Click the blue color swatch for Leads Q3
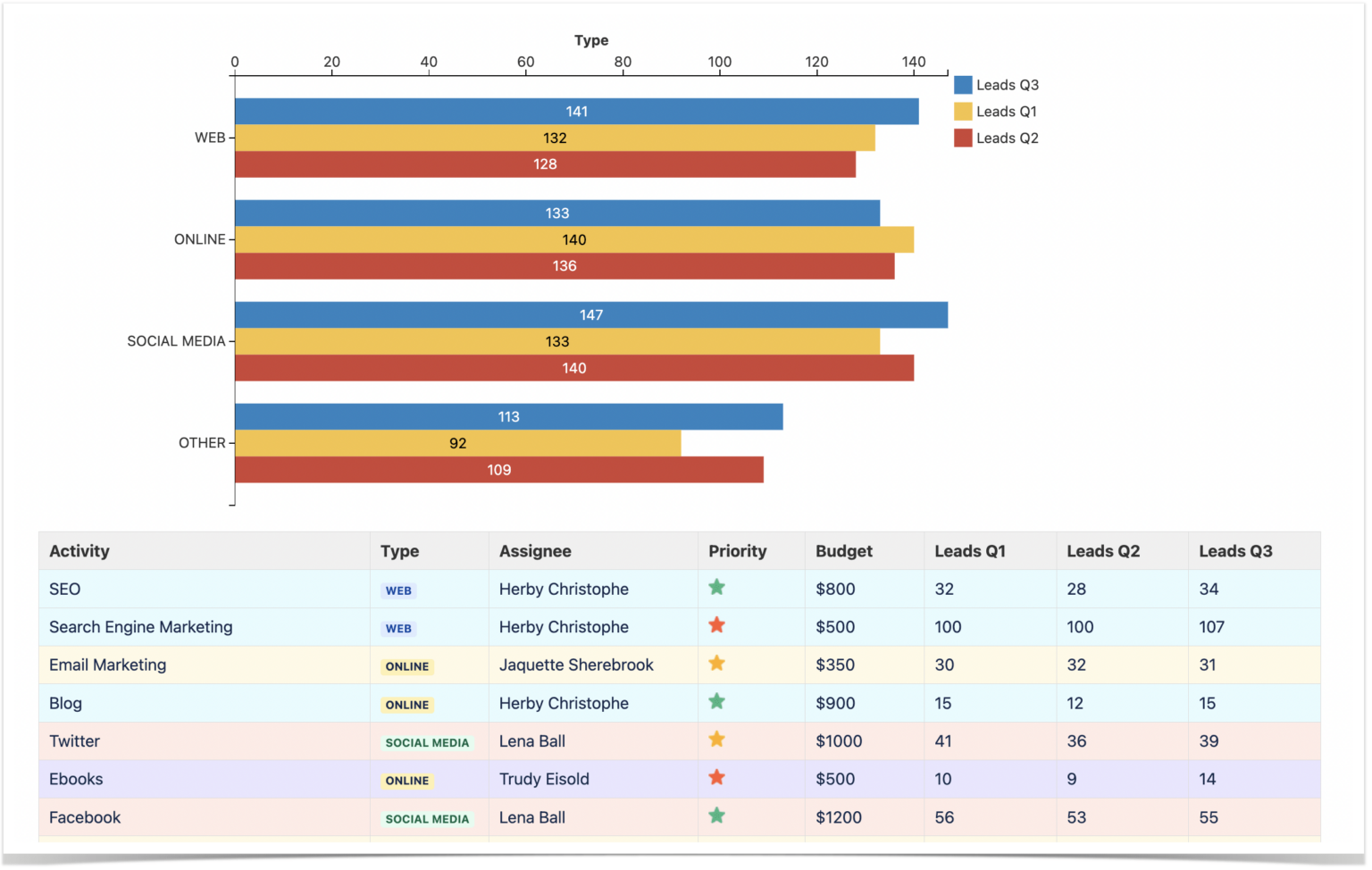This screenshot has height=870, width=1372. (x=962, y=85)
